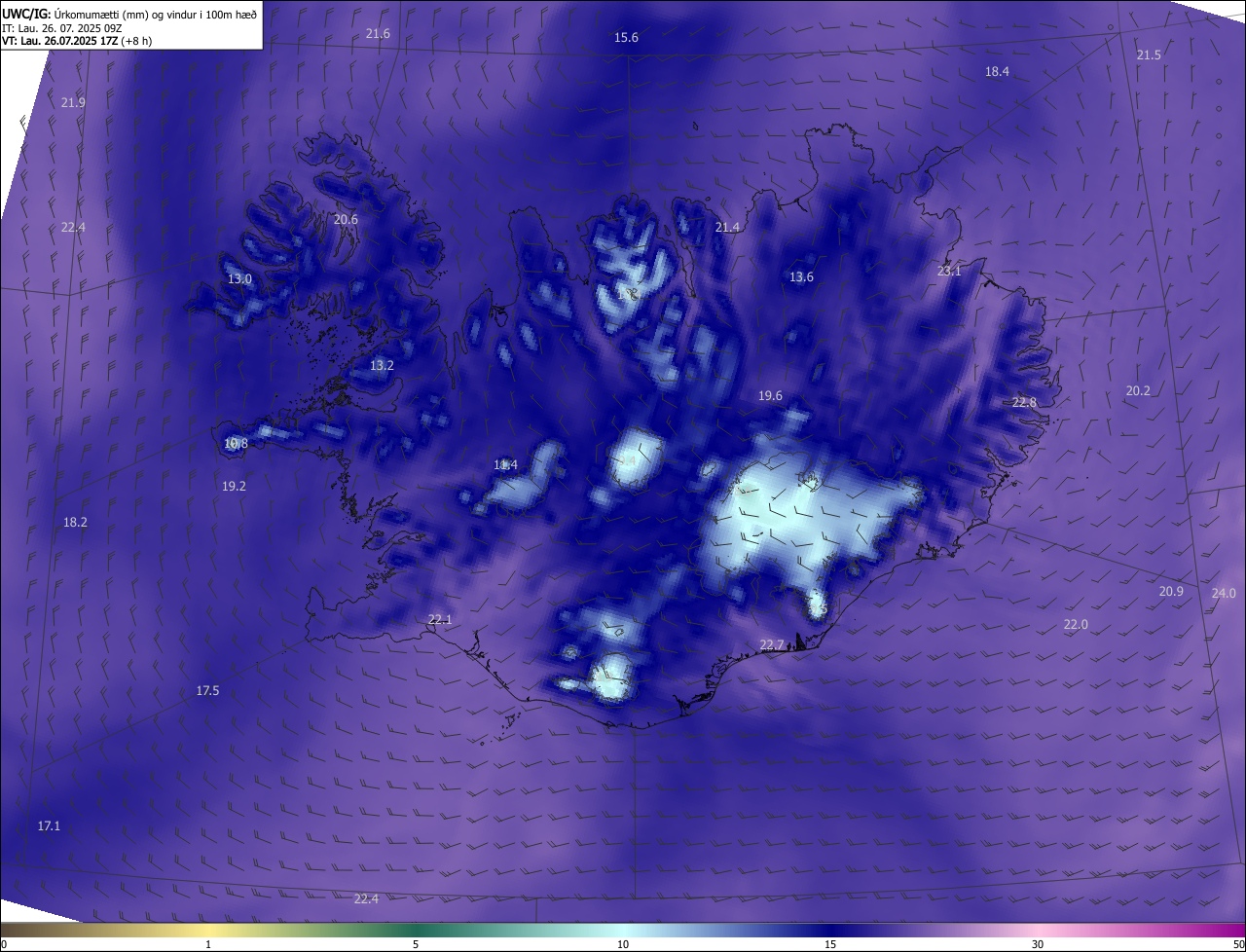This screenshot has height=952, width=1246.
Task: Click the 30 tick on color scale
Action: coord(1038,944)
